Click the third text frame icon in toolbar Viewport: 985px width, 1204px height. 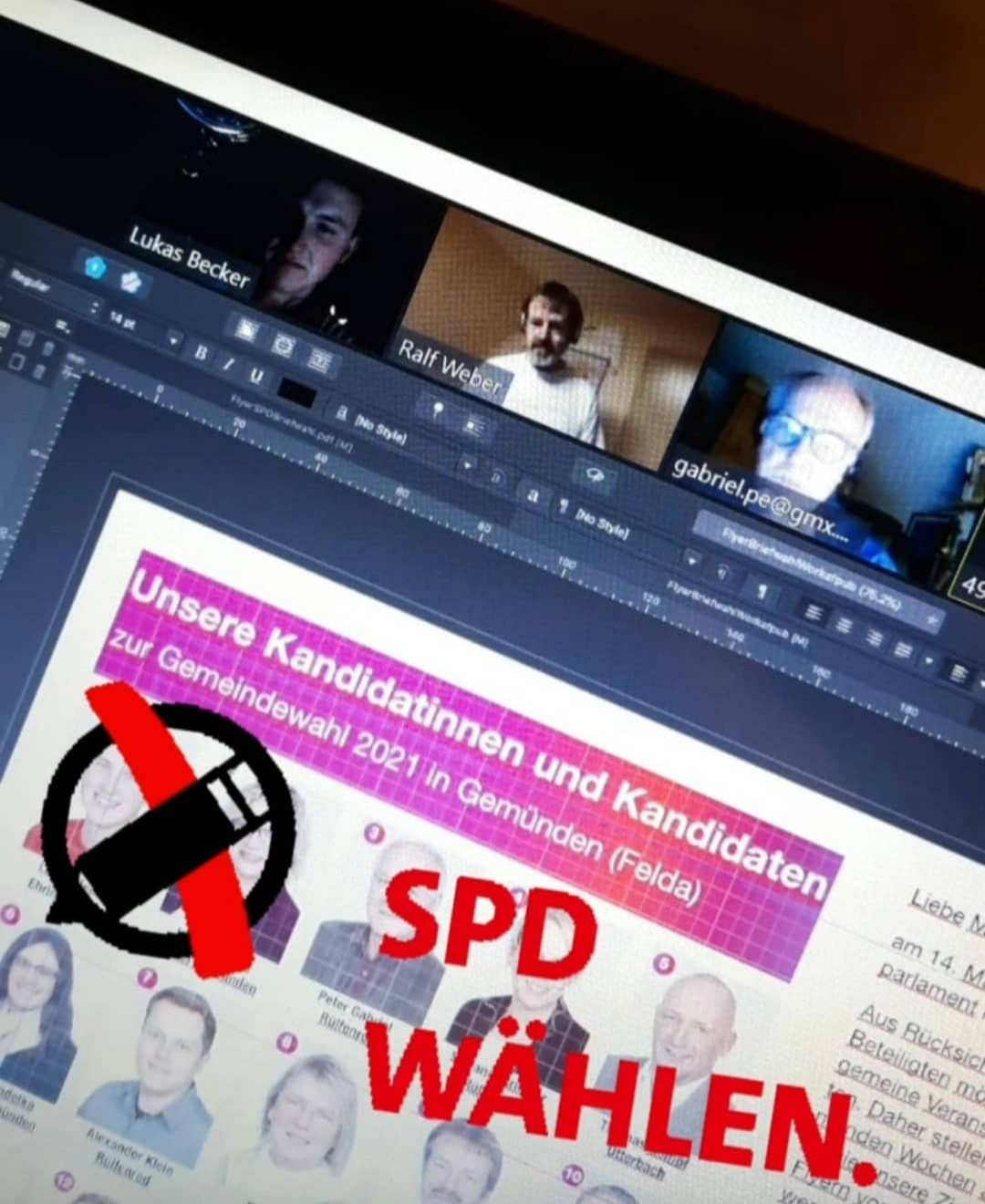point(318,359)
